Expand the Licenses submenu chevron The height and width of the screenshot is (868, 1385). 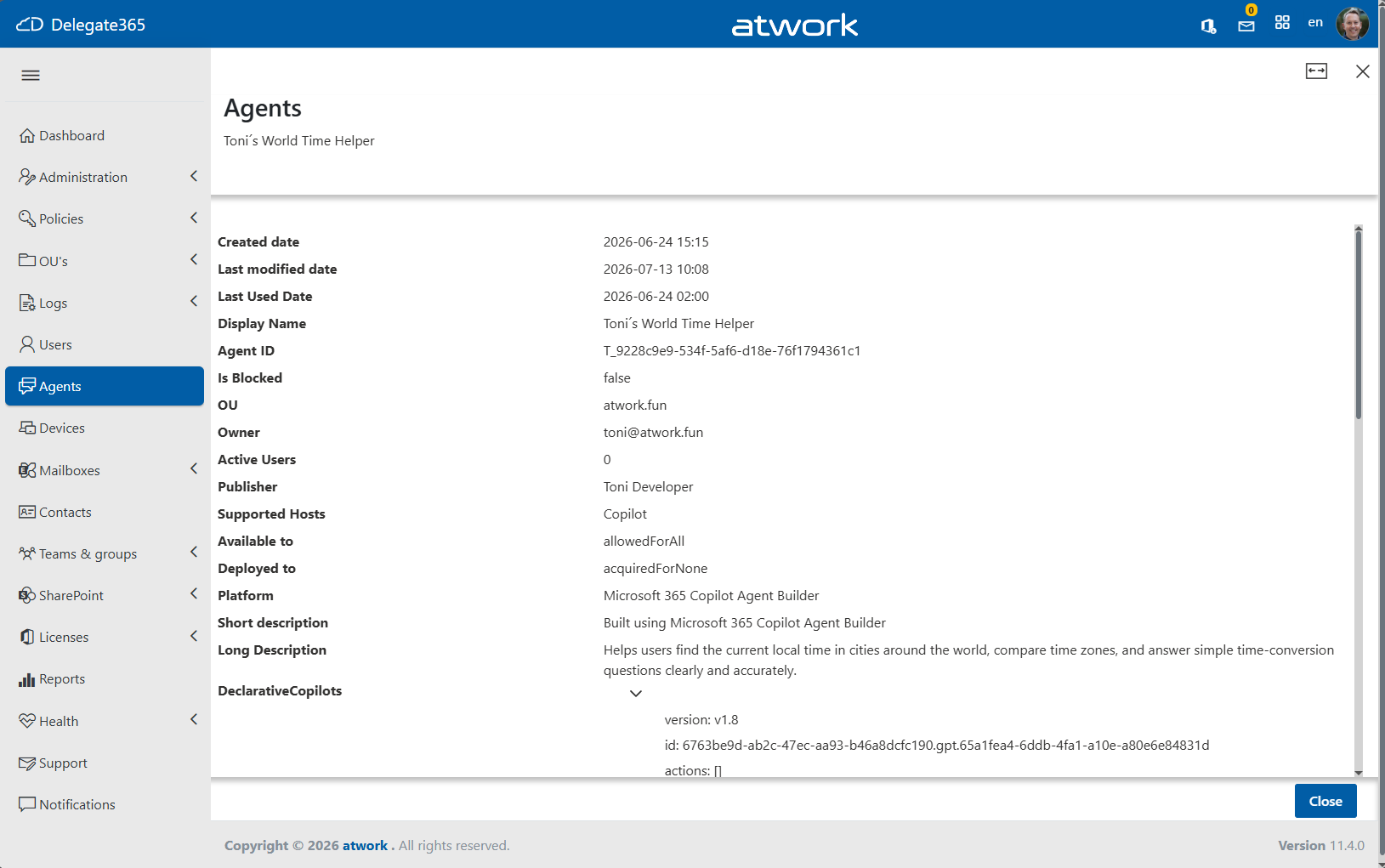click(194, 636)
